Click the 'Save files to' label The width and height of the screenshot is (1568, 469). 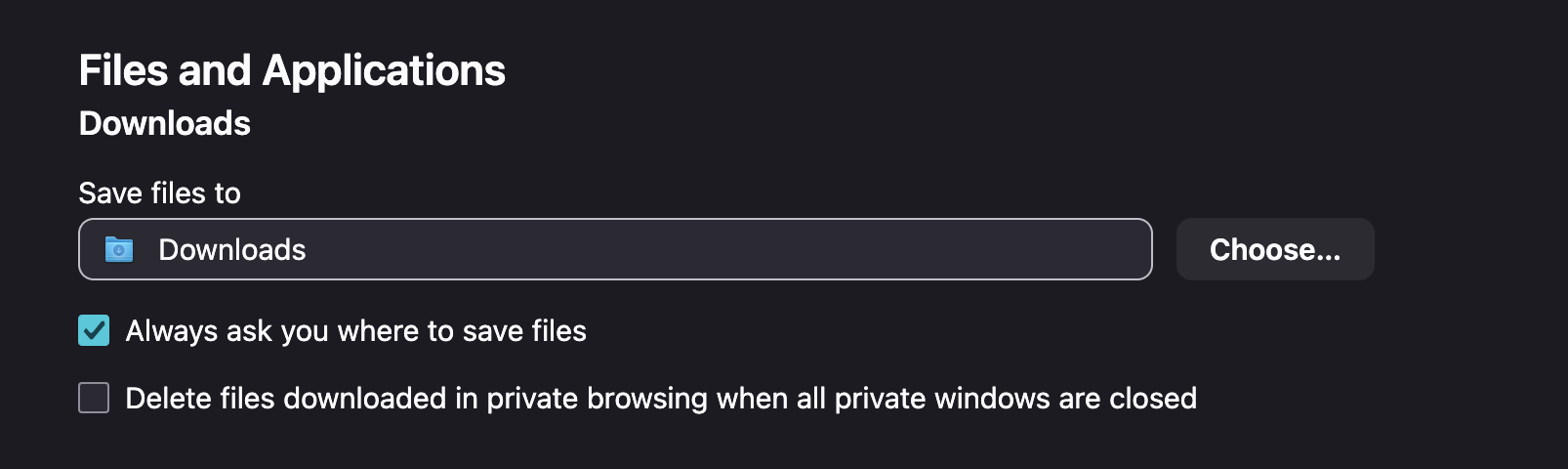click(x=159, y=193)
